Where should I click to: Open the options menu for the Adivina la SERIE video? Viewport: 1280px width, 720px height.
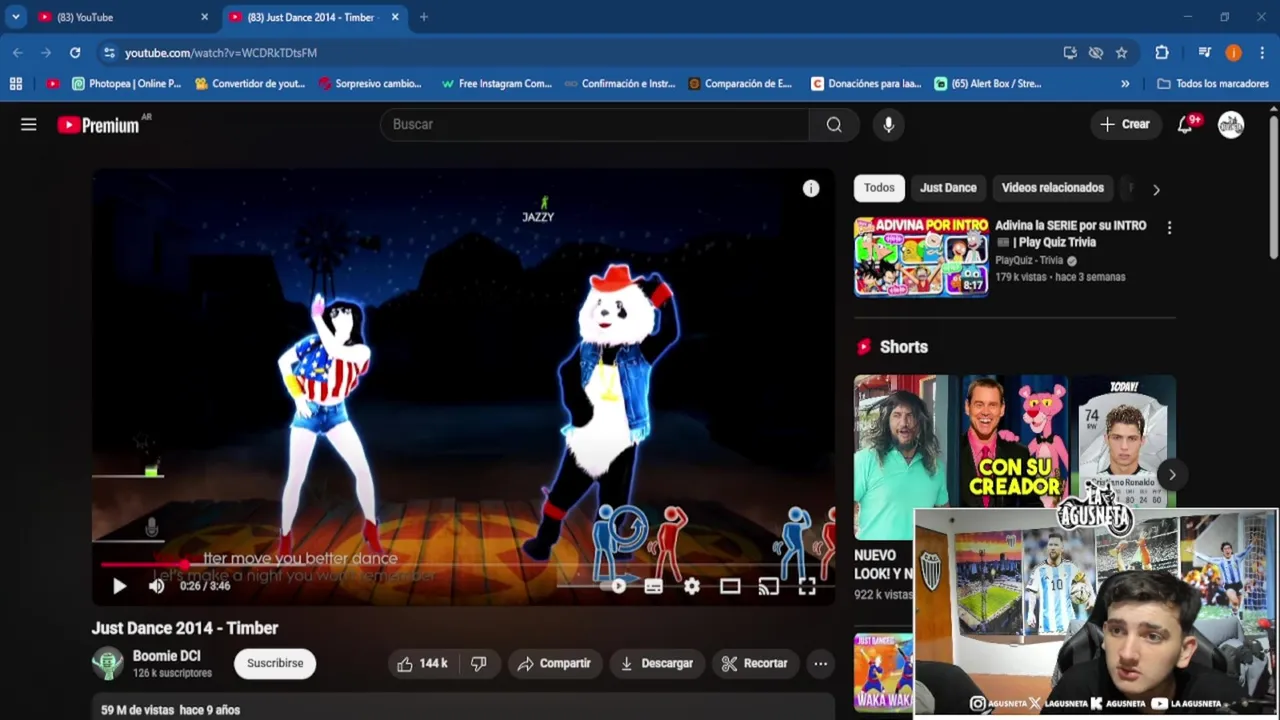click(1169, 228)
